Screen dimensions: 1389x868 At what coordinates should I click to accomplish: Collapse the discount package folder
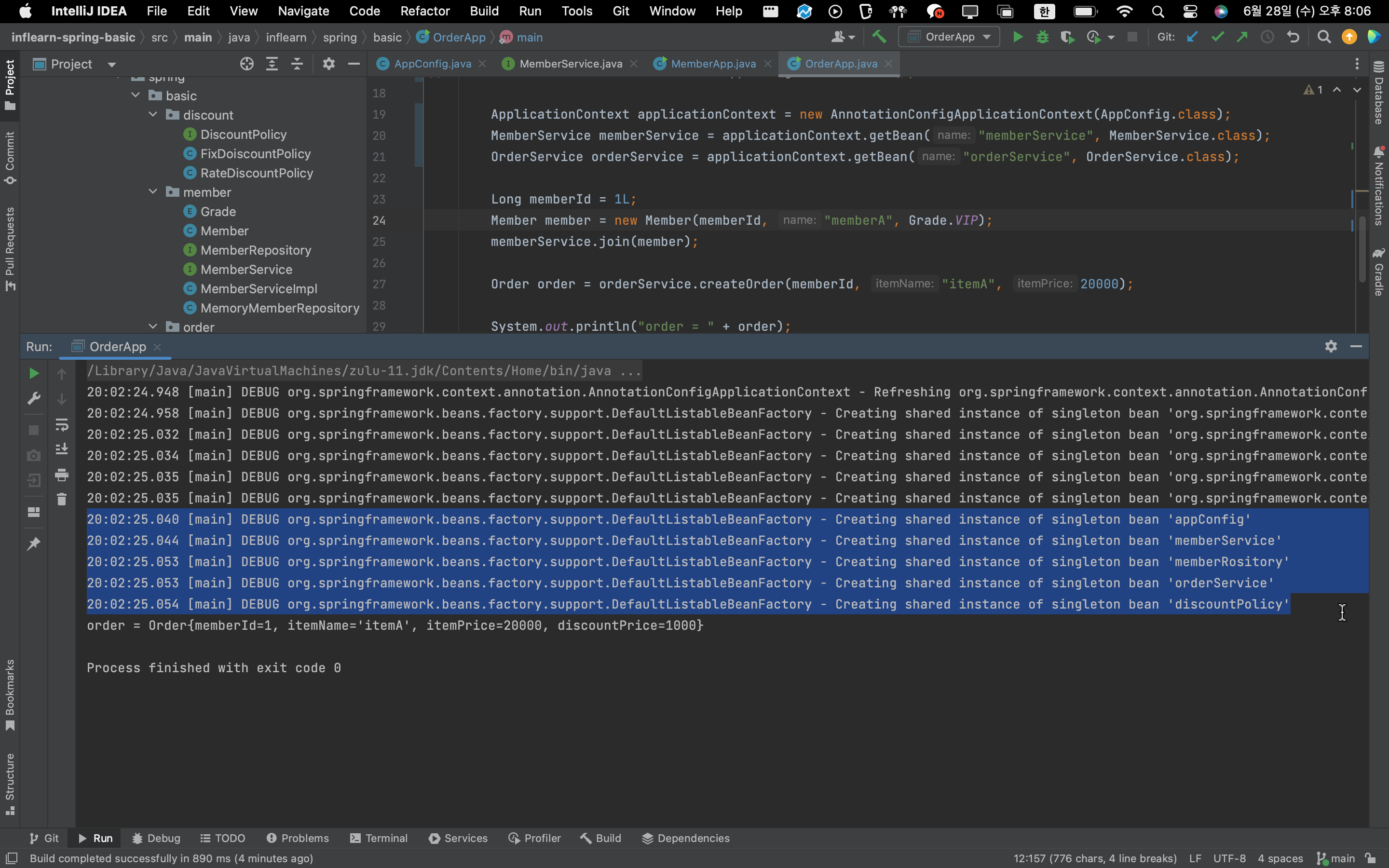pos(153,115)
